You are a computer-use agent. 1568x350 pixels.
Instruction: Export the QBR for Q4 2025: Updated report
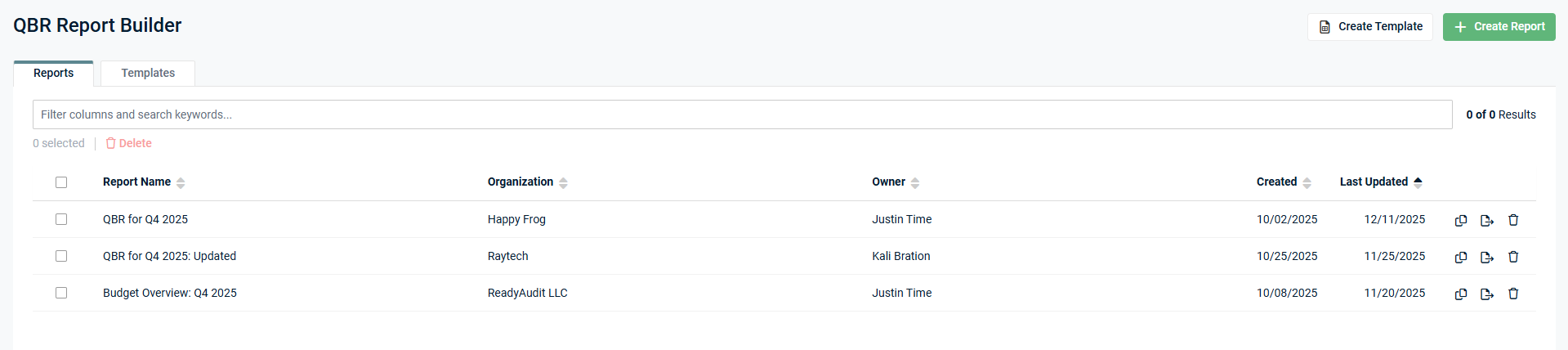pyautogui.click(x=1487, y=257)
